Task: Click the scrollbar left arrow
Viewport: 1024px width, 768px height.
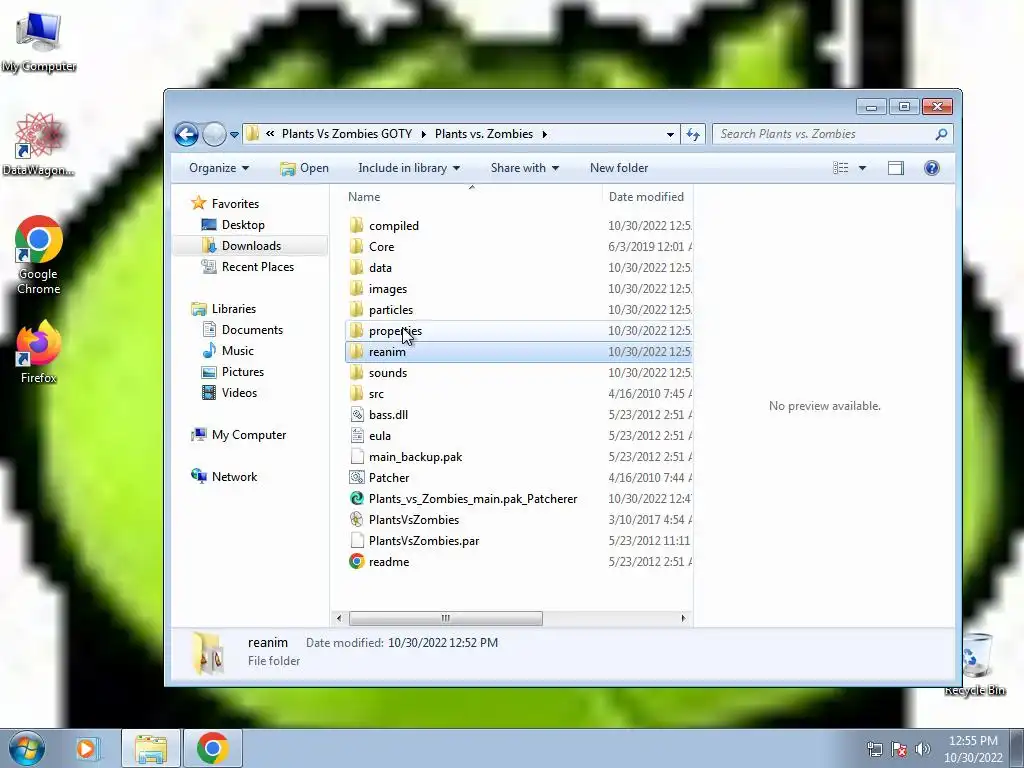Action: (x=338, y=618)
